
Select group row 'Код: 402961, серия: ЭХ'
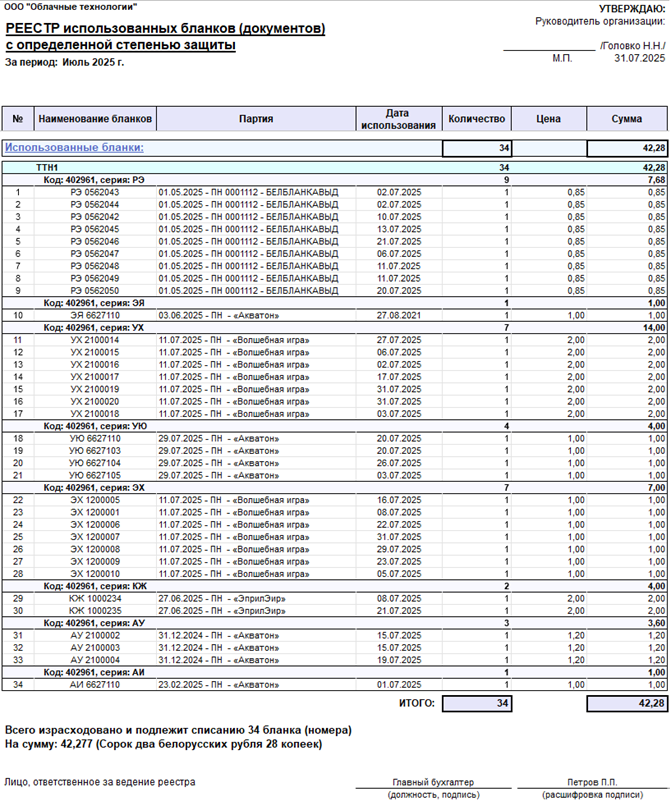[335, 488]
